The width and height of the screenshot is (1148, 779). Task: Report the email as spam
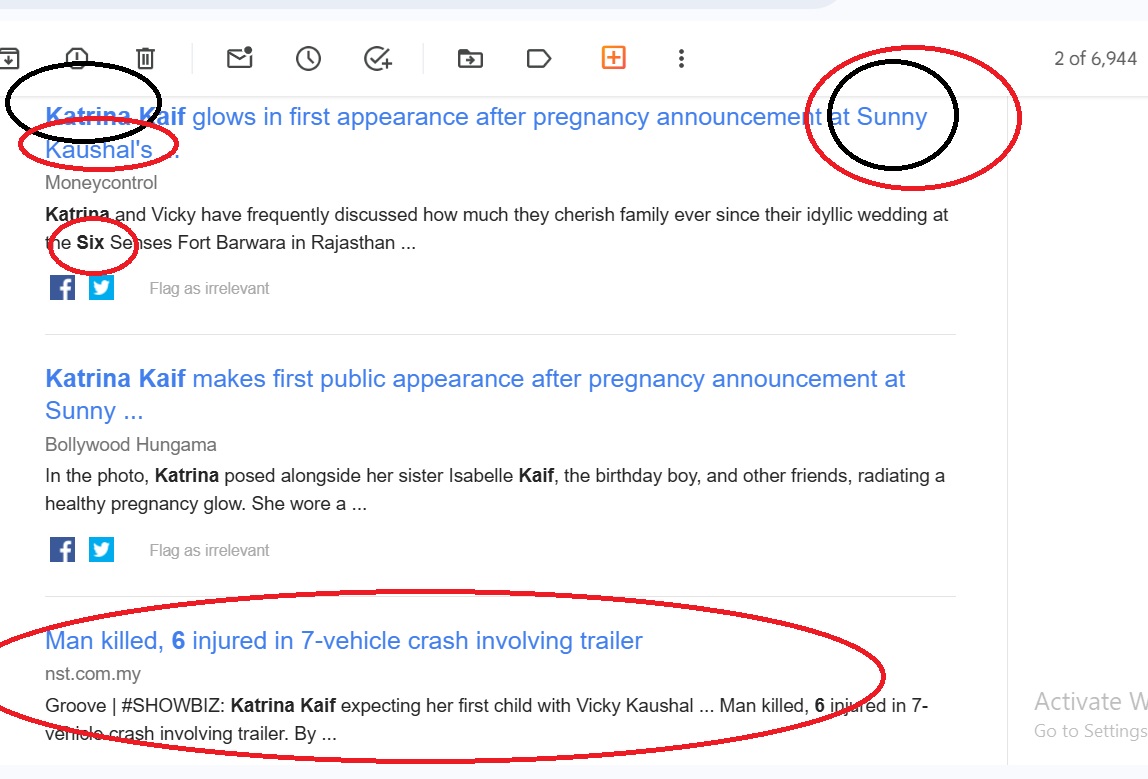(77, 58)
